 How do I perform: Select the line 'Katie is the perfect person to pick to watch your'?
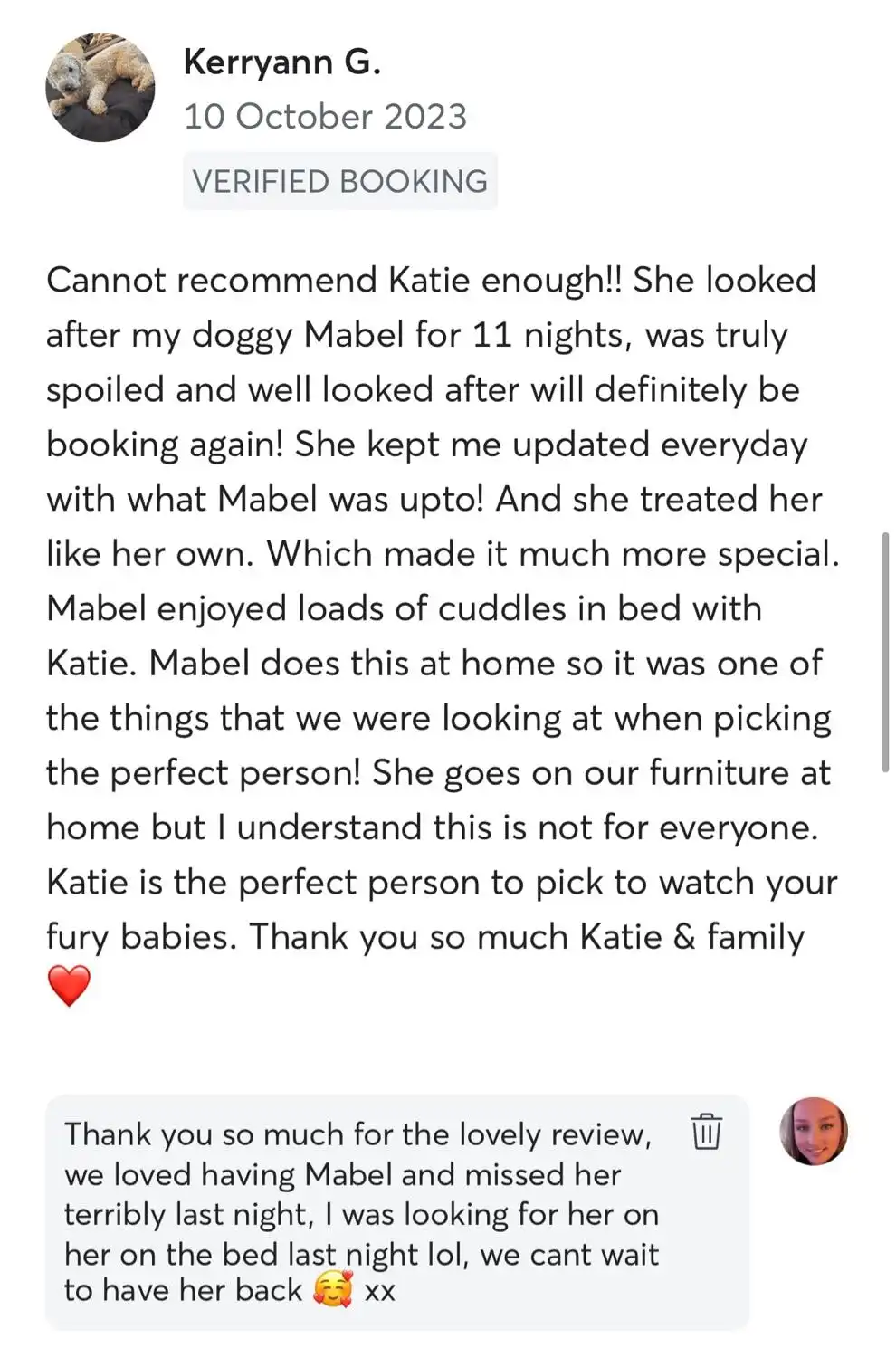pyautogui.click(x=443, y=883)
